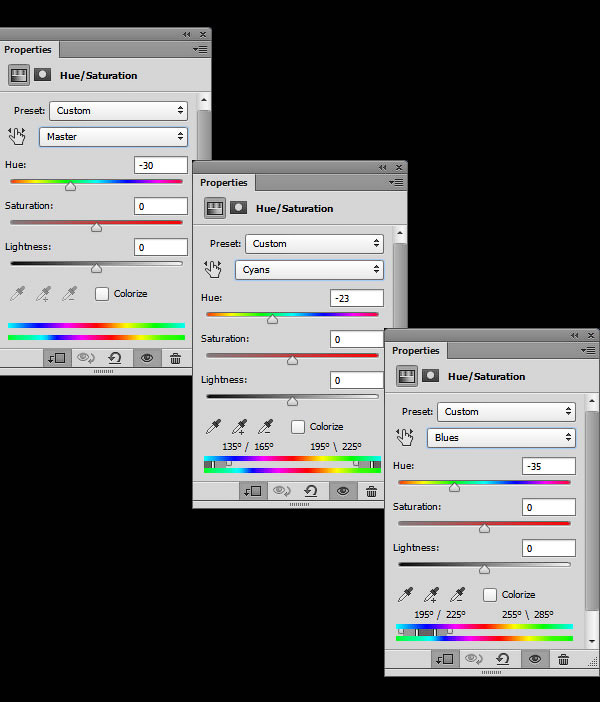Screen dimensions: 600x702
Task: Activate the on-image hand tool in Cyans panel
Action: pos(213,269)
